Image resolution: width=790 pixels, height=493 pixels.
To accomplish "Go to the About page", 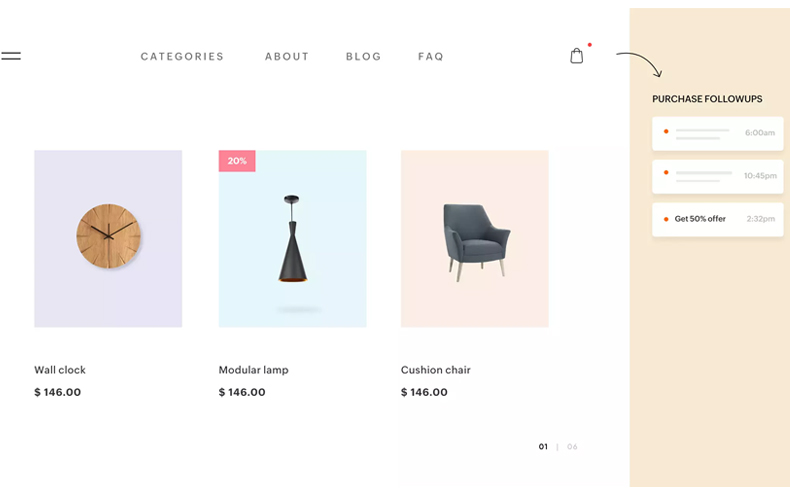I will coord(287,56).
